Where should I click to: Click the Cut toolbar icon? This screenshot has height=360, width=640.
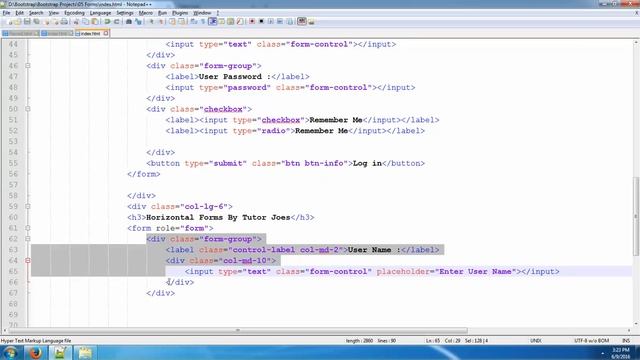pos(76,21)
